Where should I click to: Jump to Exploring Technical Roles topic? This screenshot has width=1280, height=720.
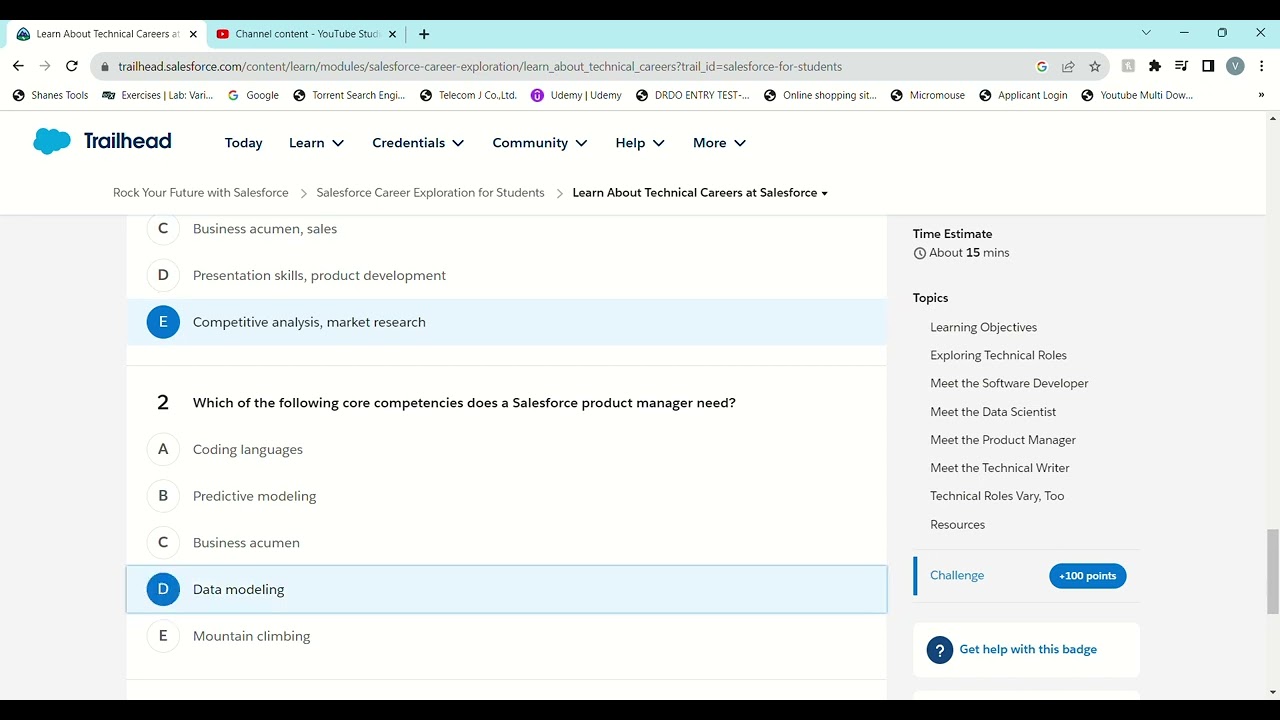(998, 355)
